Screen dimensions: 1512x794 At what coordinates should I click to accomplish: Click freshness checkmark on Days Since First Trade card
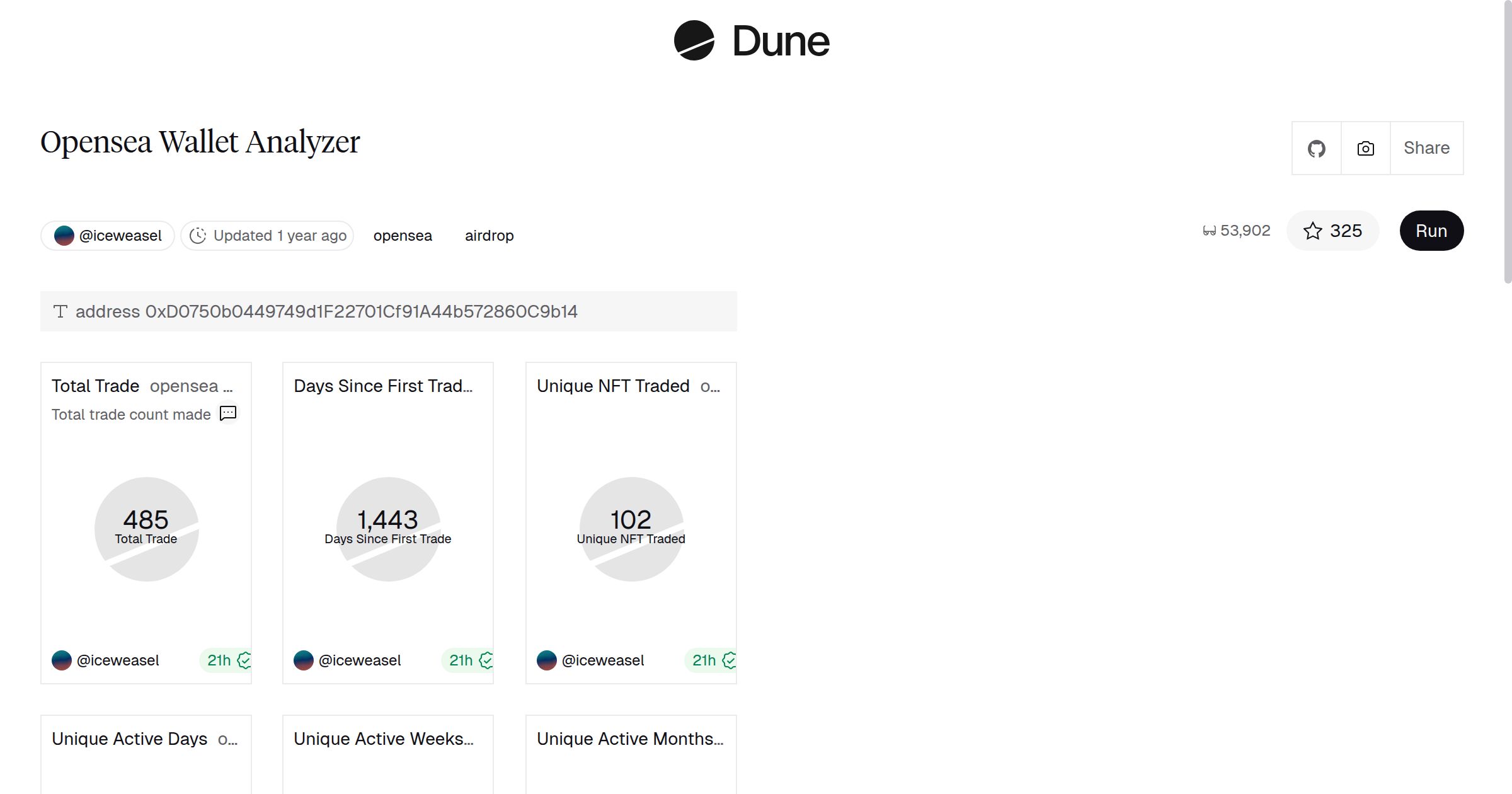coord(486,660)
